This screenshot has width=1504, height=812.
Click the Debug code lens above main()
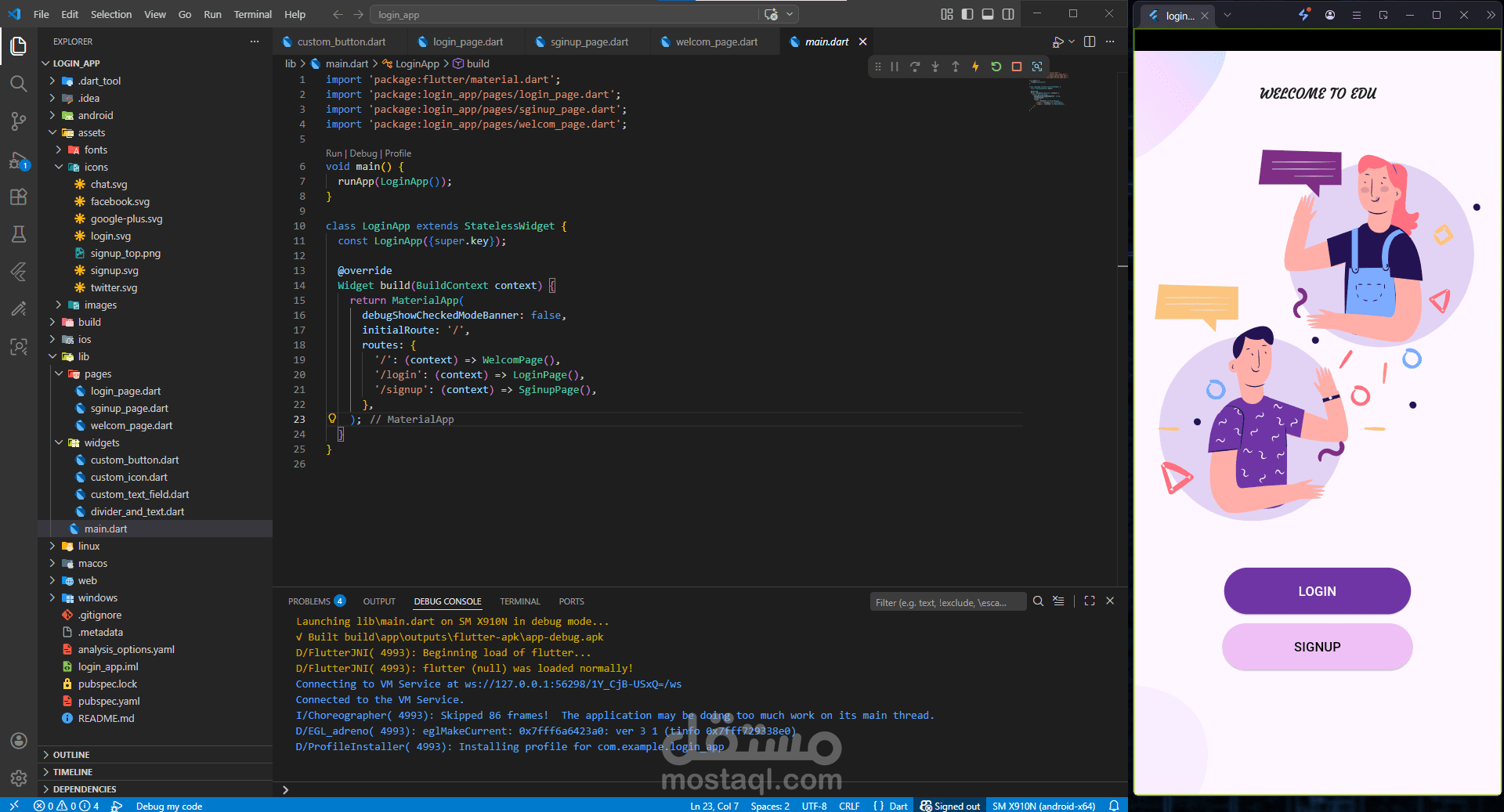tap(363, 153)
